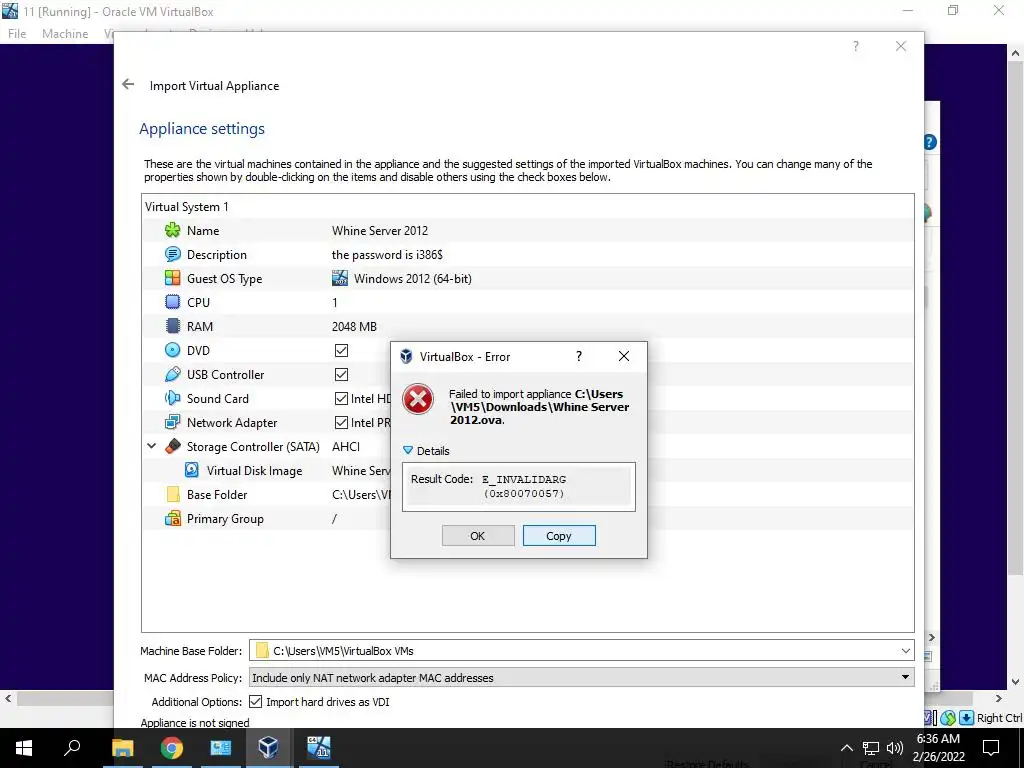
Task: Click the host key arrow icon near Right Ctrl
Action: click(967, 718)
